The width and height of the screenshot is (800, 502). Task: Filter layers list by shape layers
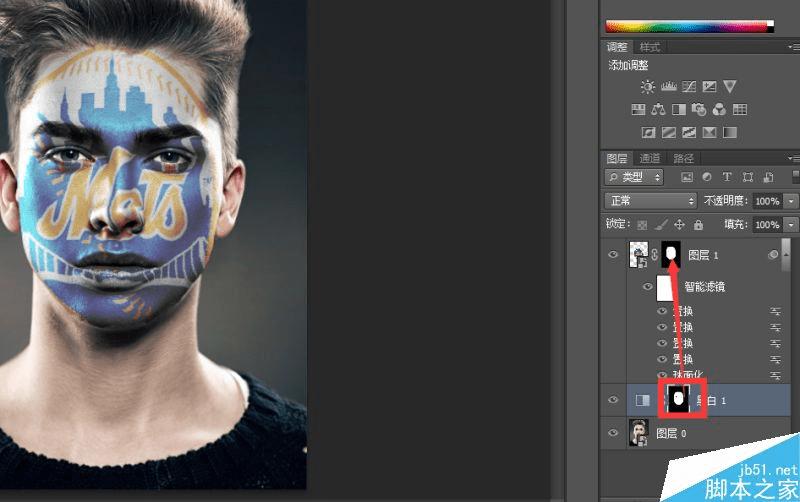click(748, 177)
